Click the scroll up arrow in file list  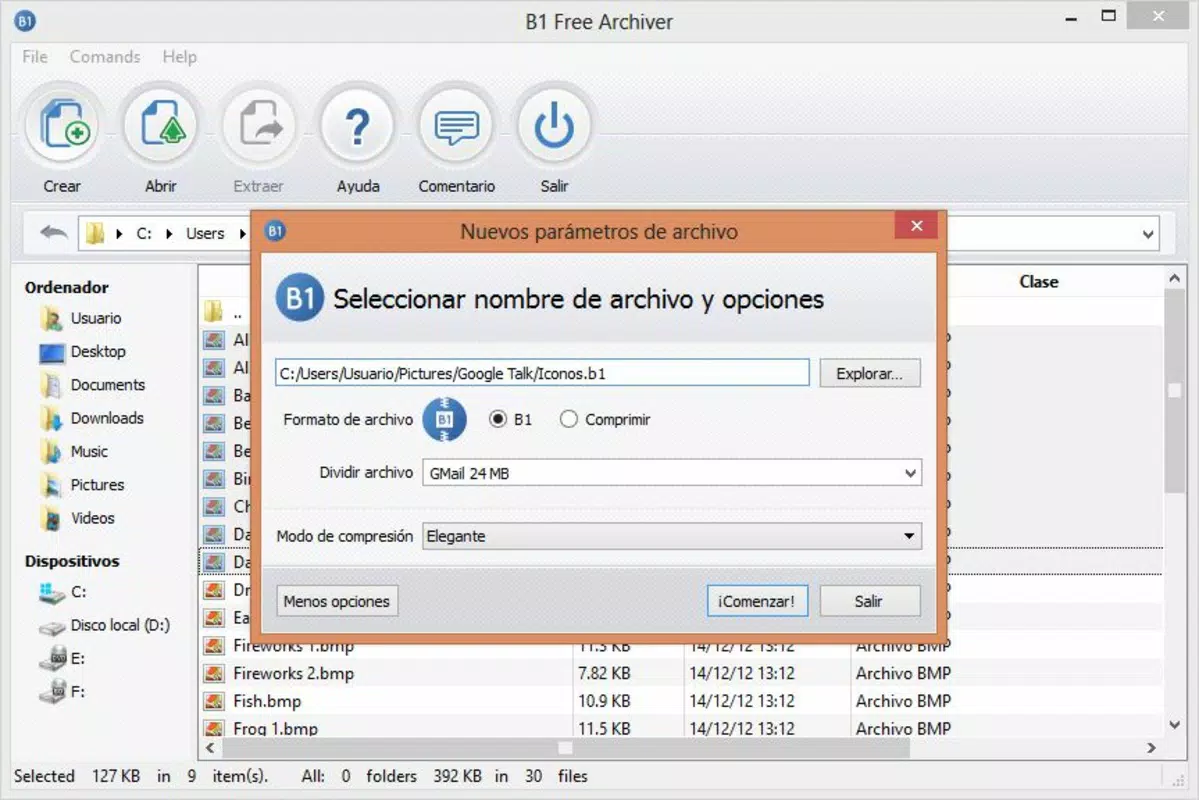(x=1174, y=278)
